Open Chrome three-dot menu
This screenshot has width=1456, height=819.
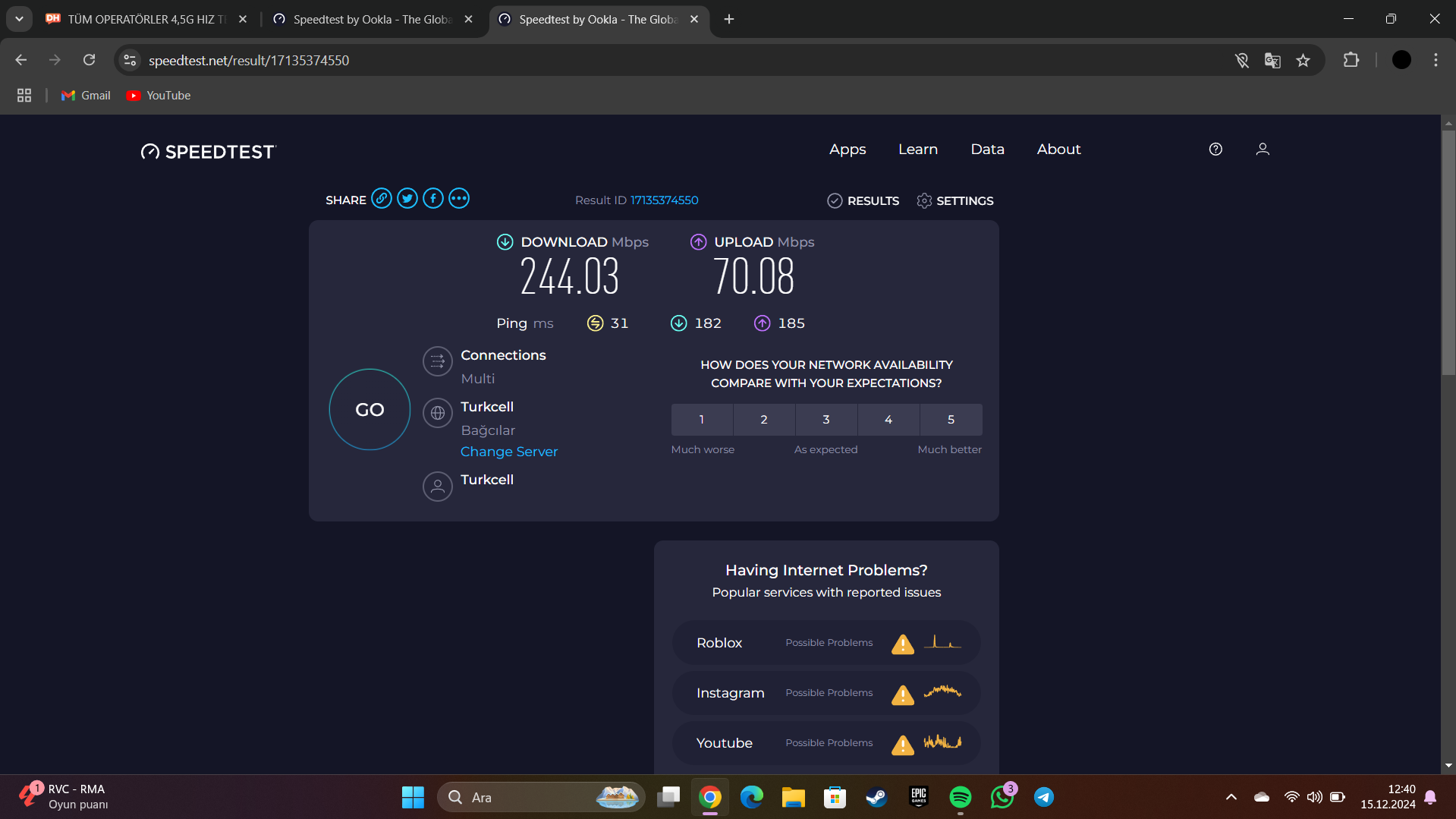click(1436, 60)
